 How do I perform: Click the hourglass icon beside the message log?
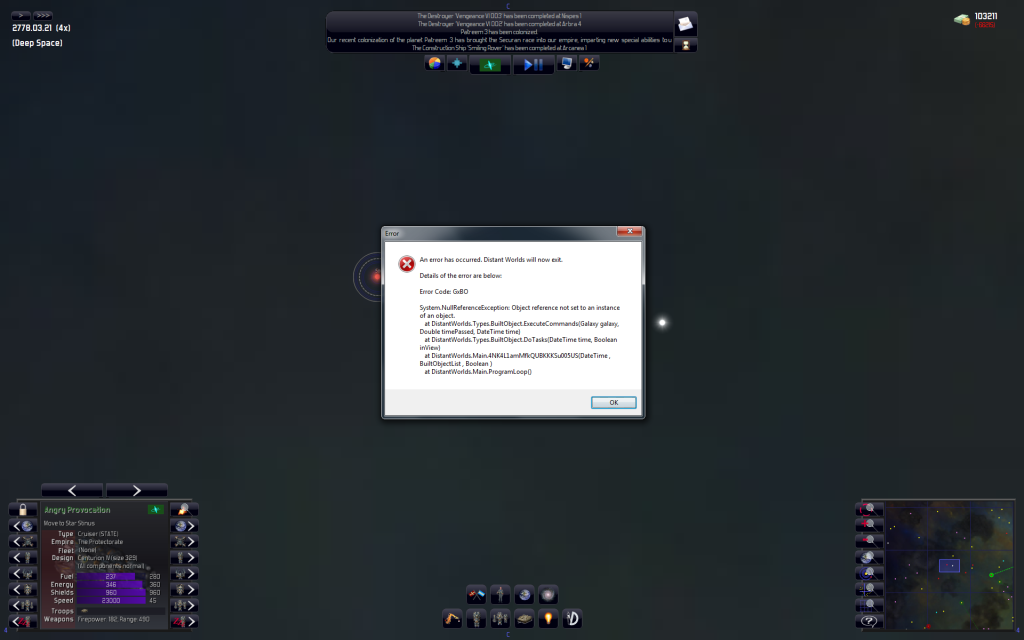[x=685, y=45]
